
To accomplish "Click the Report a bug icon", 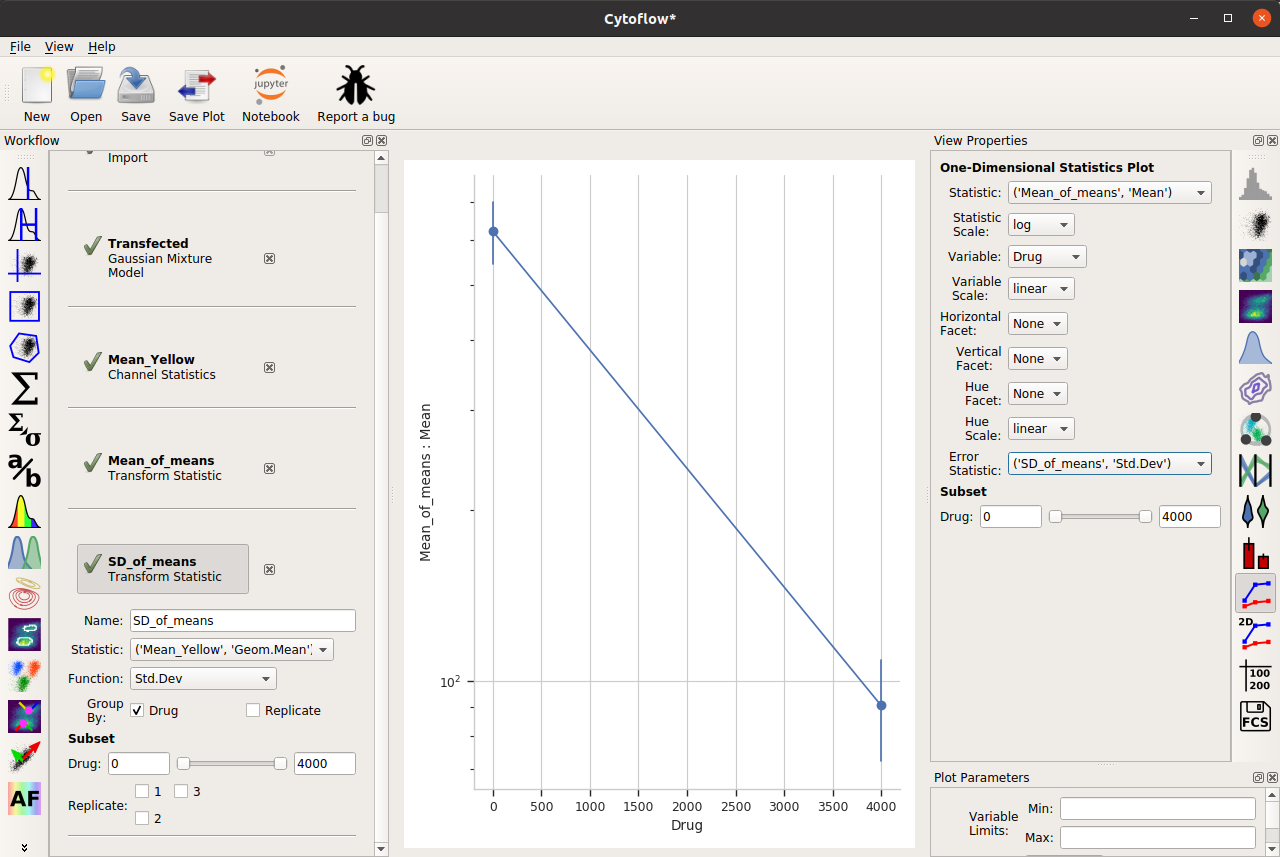I will pos(356,85).
